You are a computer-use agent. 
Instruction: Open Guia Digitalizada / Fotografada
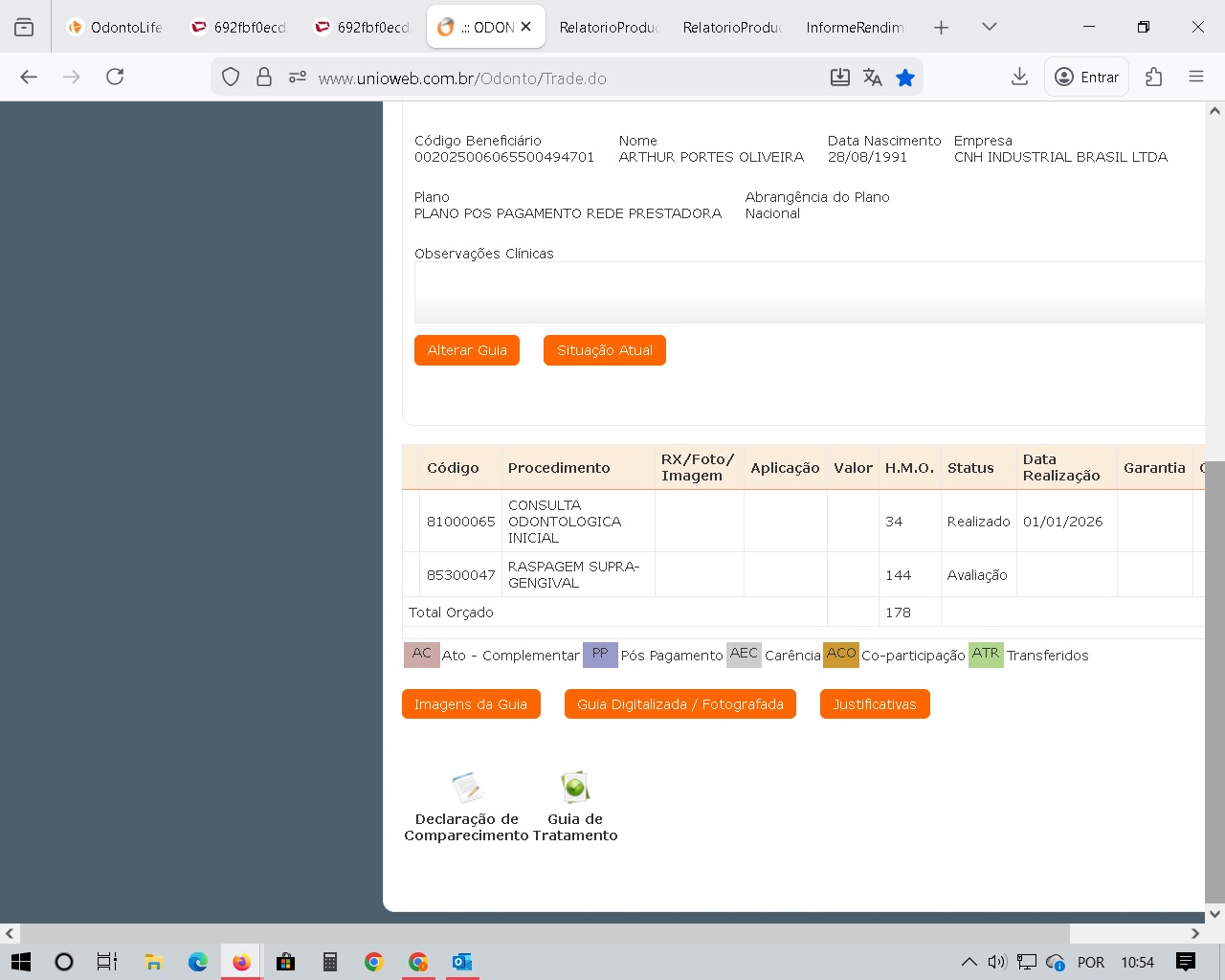679,704
